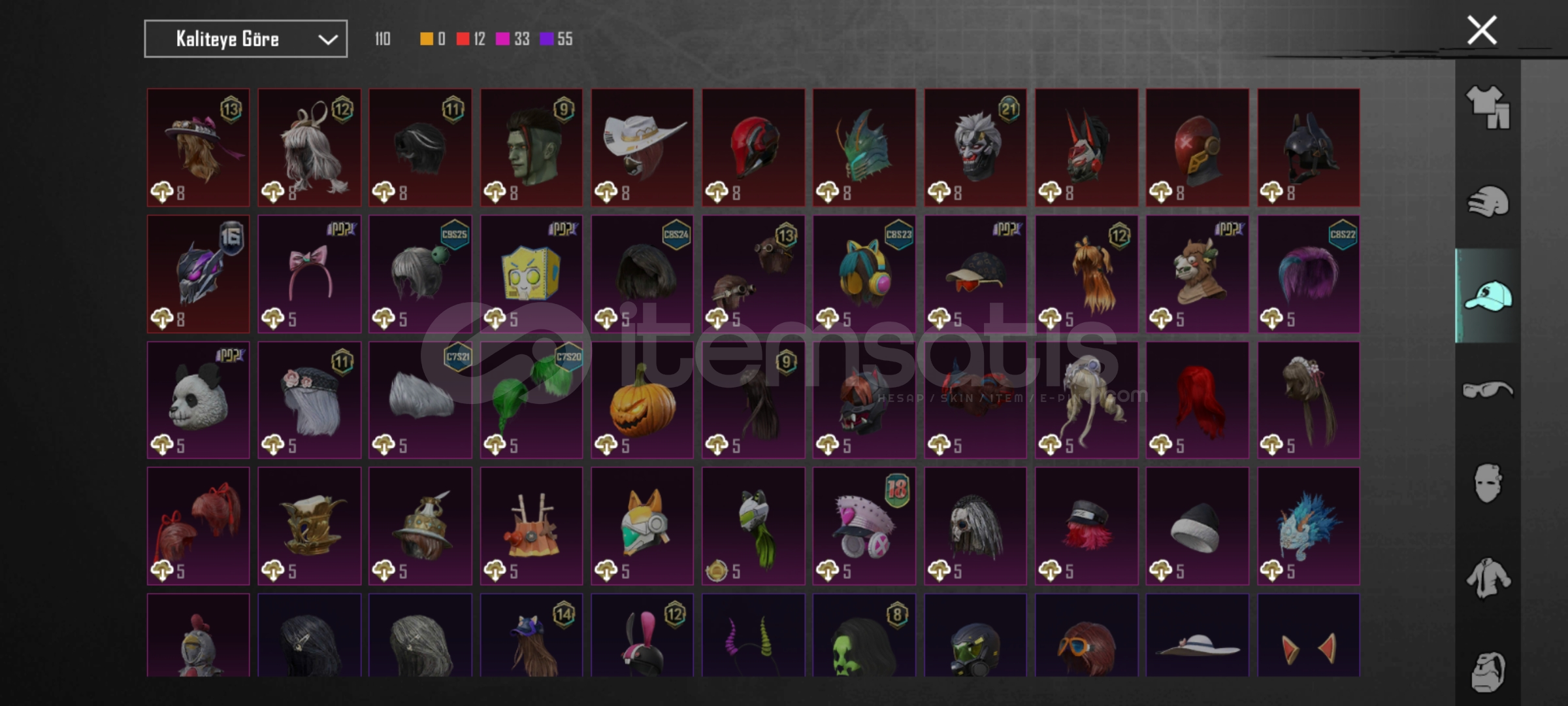Filter by purple quality count 55
Image resolution: width=1568 pixels, height=706 pixels.
pyautogui.click(x=557, y=39)
